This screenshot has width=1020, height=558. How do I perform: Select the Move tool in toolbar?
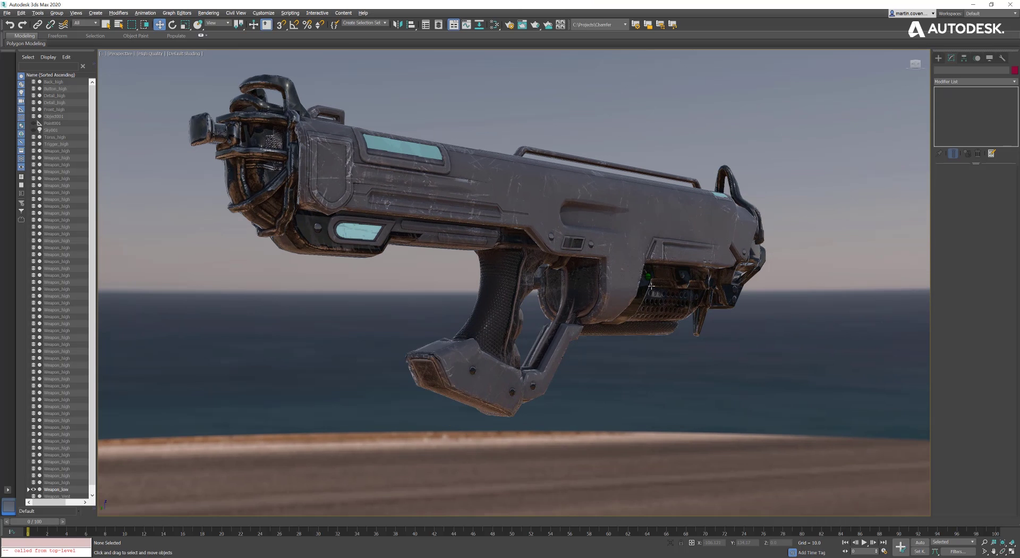click(159, 25)
